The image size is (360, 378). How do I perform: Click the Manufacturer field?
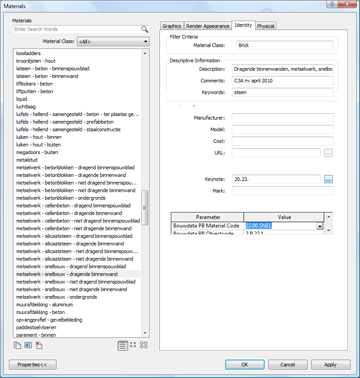pyautogui.click(x=283, y=118)
